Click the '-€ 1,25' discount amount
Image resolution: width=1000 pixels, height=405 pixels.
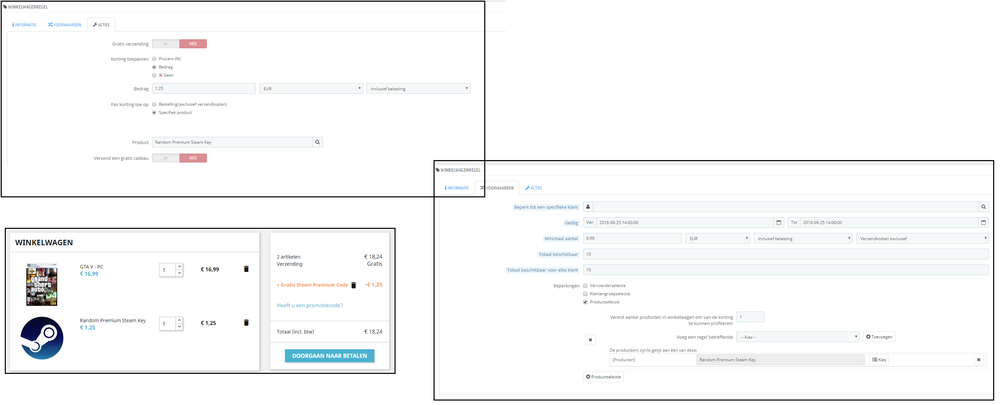[x=373, y=285]
